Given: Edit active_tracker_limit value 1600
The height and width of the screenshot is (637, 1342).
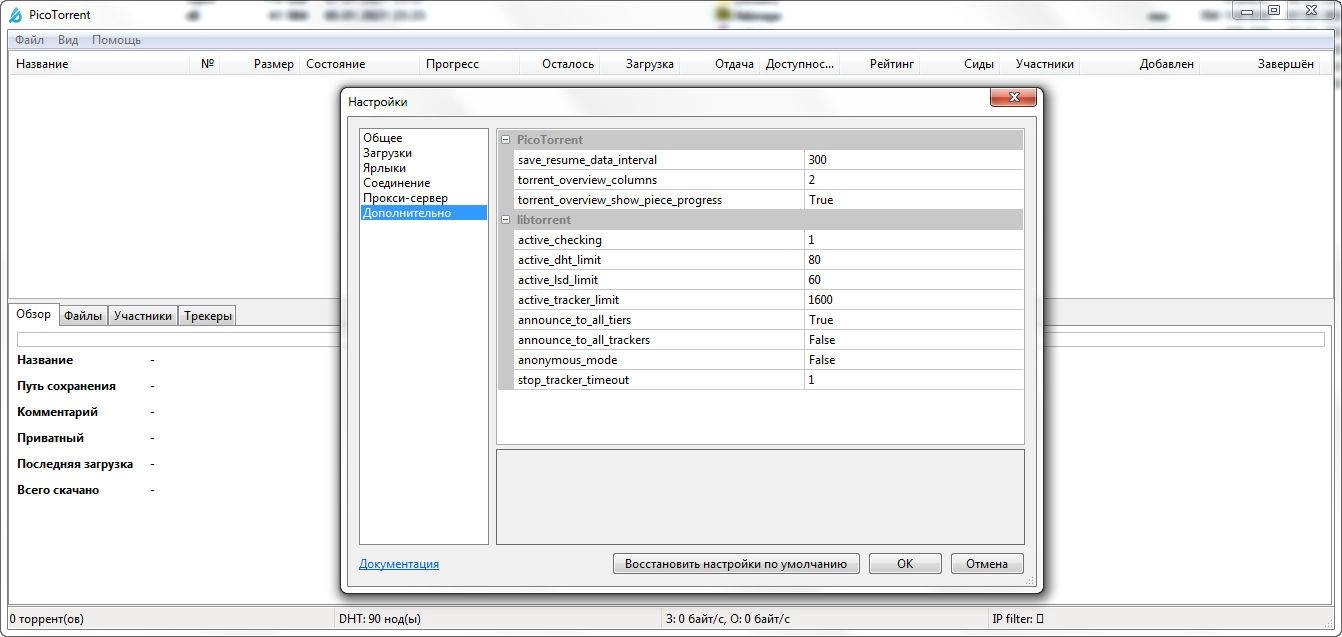Looking at the screenshot, I should [x=914, y=300].
